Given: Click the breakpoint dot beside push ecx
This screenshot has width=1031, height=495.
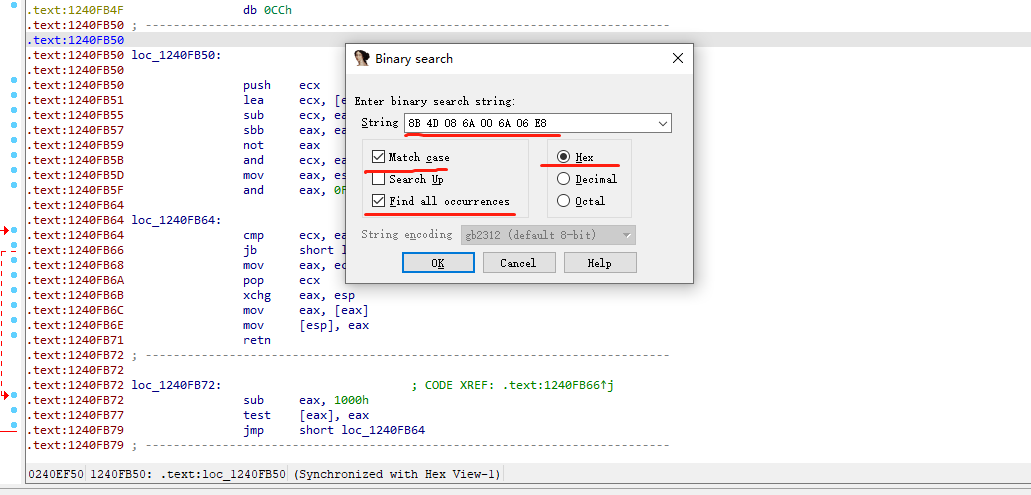Looking at the screenshot, I should (x=14, y=85).
